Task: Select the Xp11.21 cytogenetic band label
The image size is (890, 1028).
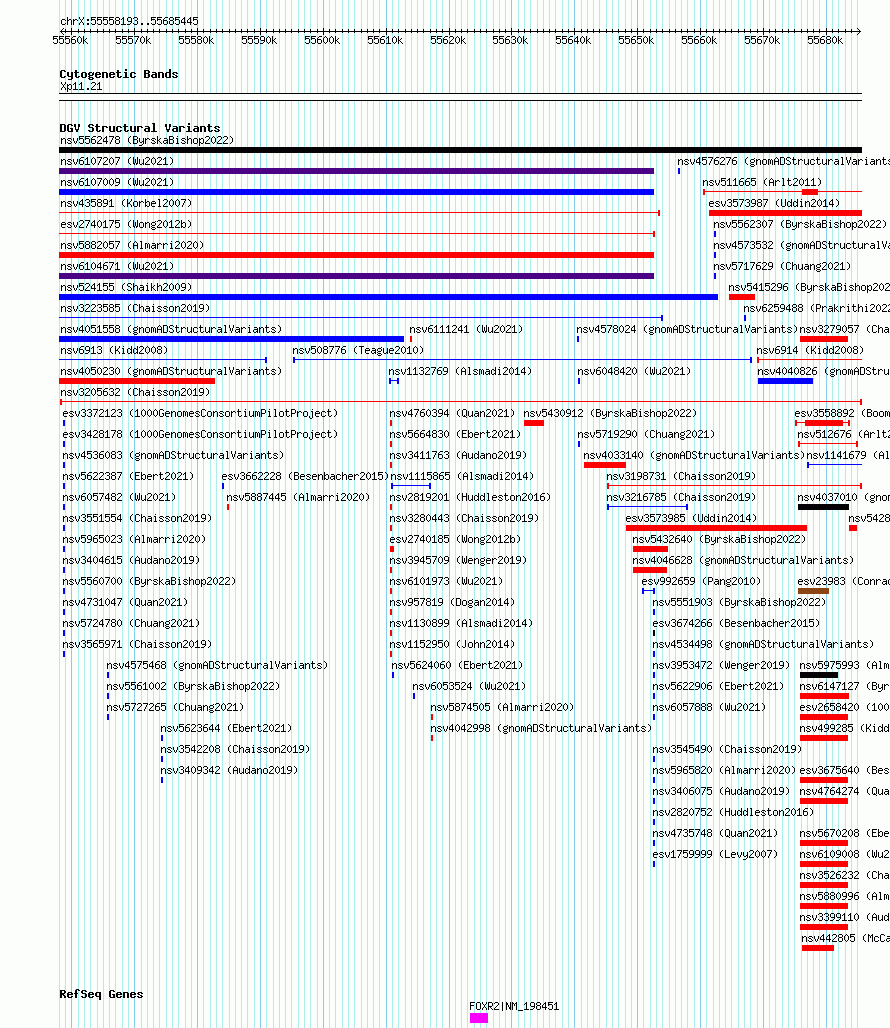Action: point(81,87)
